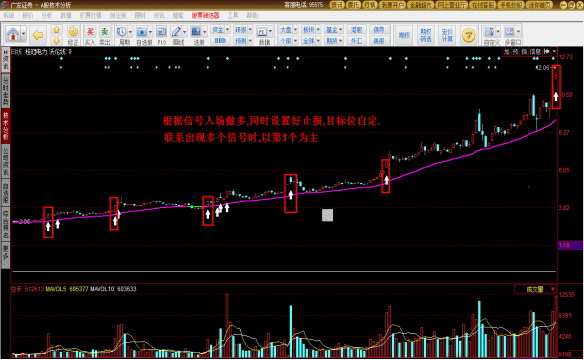Select the 画线 pencil drawing tool

(x=177, y=32)
